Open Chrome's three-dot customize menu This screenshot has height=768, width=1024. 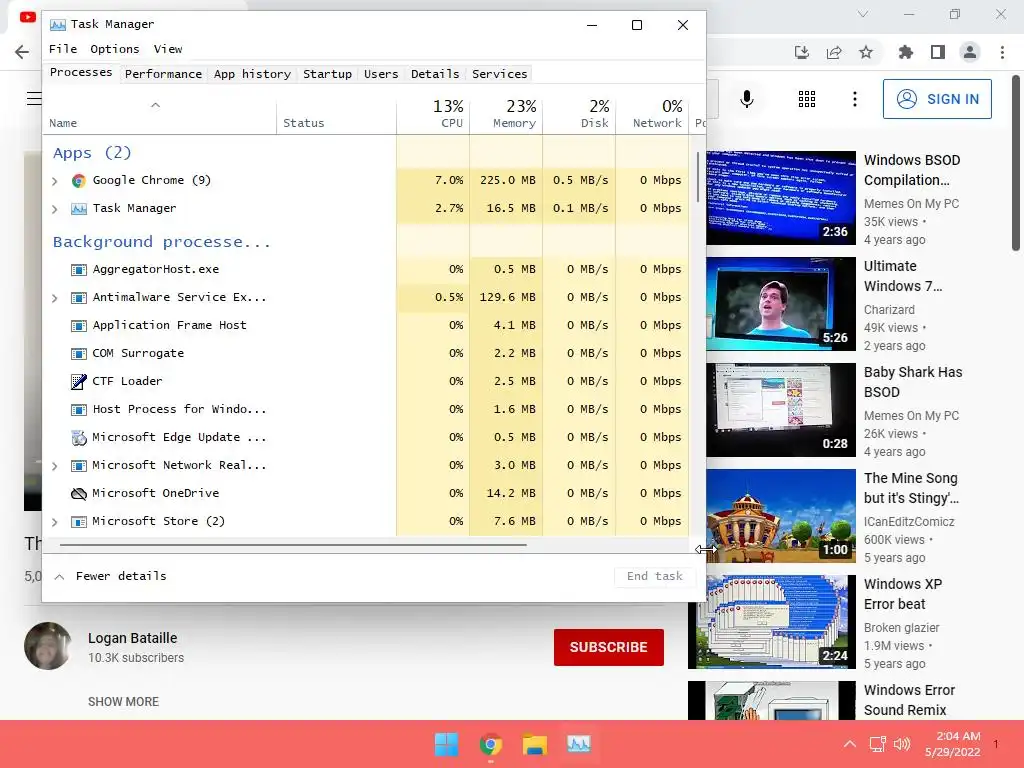point(1002,52)
